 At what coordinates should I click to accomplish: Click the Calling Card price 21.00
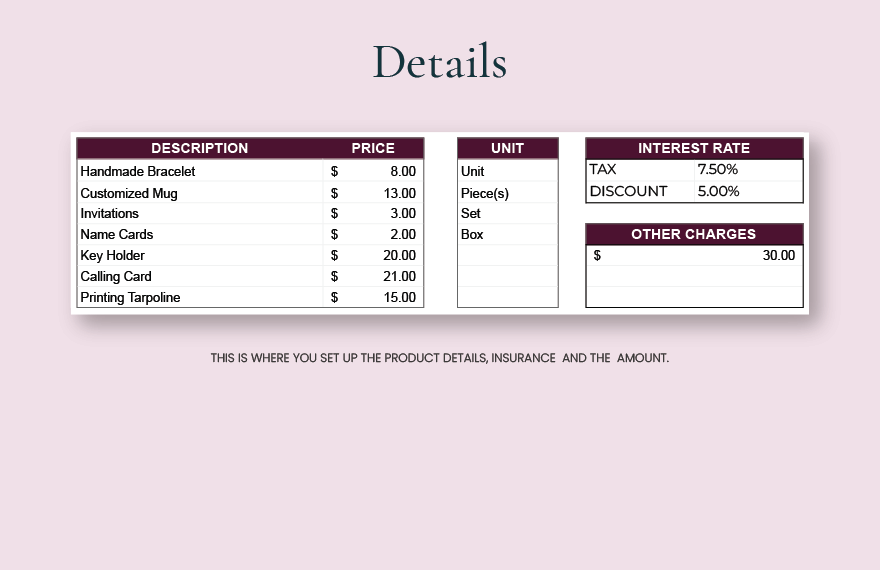(399, 276)
